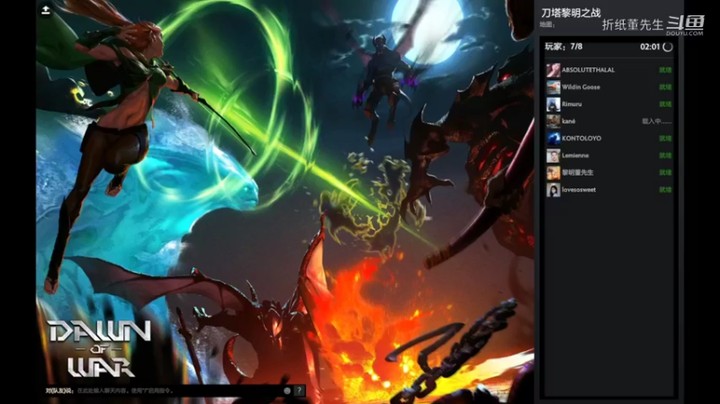This screenshot has height=404, width=720.
Task: Click the 刀塔黎明之战 game title
Action: click(571, 13)
